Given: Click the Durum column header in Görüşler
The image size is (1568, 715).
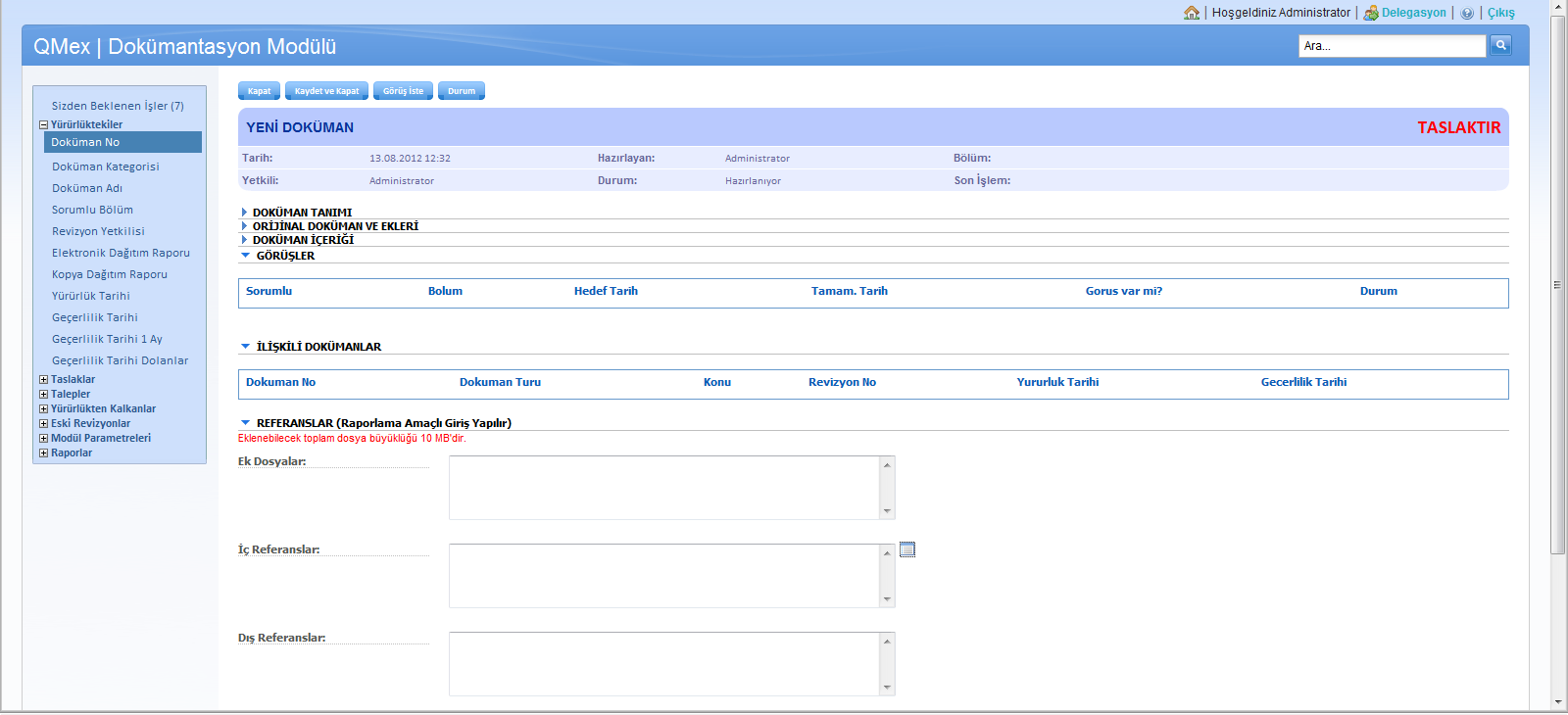Looking at the screenshot, I should pyautogui.click(x=1379, y=291).
